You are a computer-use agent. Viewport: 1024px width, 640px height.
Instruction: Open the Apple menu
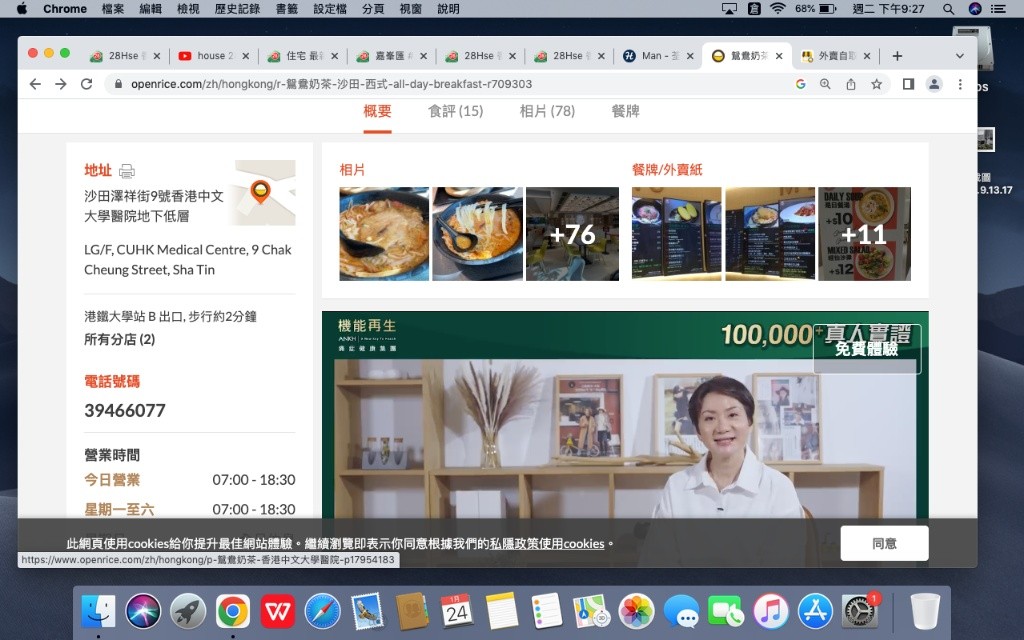click(x=22, y=8)
